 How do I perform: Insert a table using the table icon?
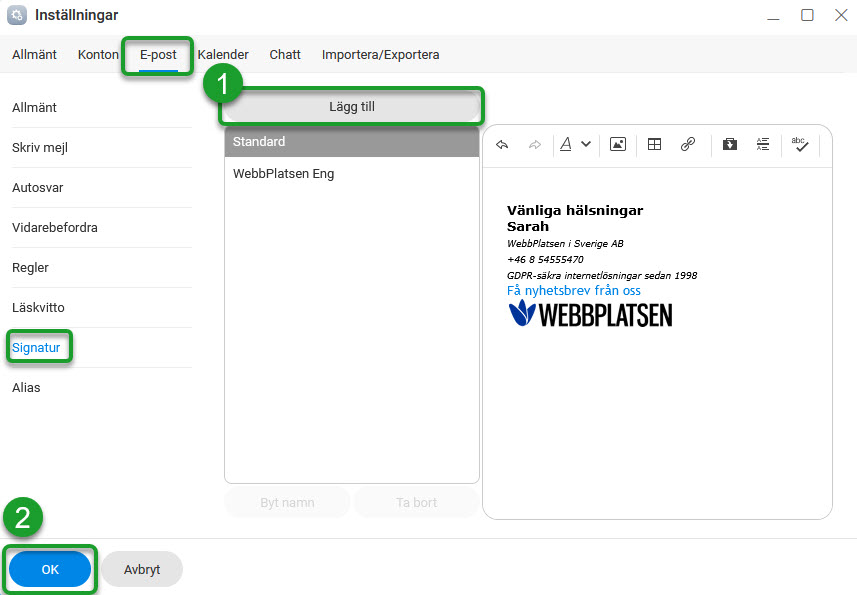tap(654, 144)
